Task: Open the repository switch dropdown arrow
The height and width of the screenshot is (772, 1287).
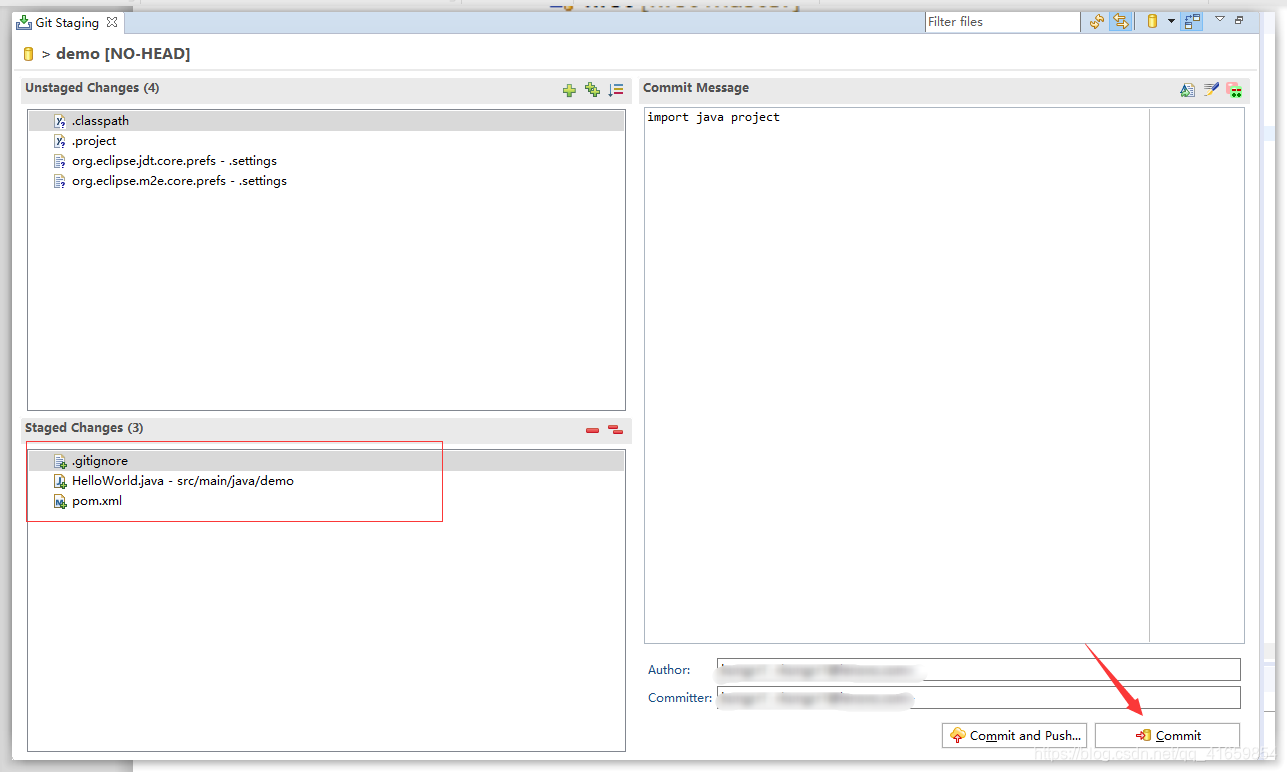Action: click(x=1171, y=21)
